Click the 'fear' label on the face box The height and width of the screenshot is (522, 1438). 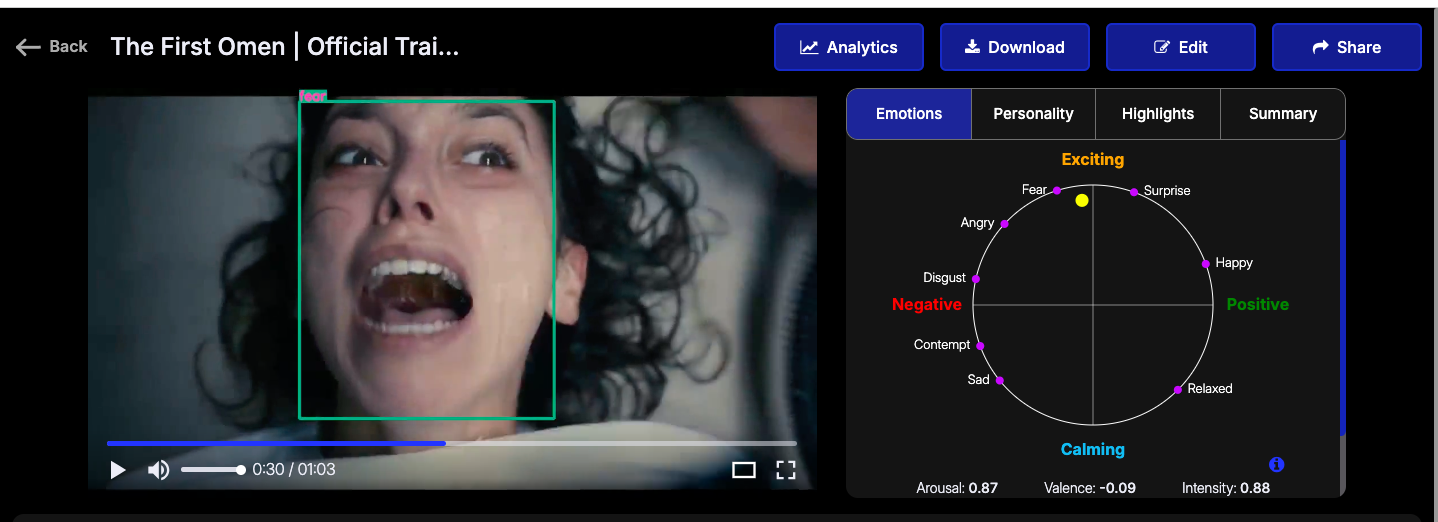point(313,96)
